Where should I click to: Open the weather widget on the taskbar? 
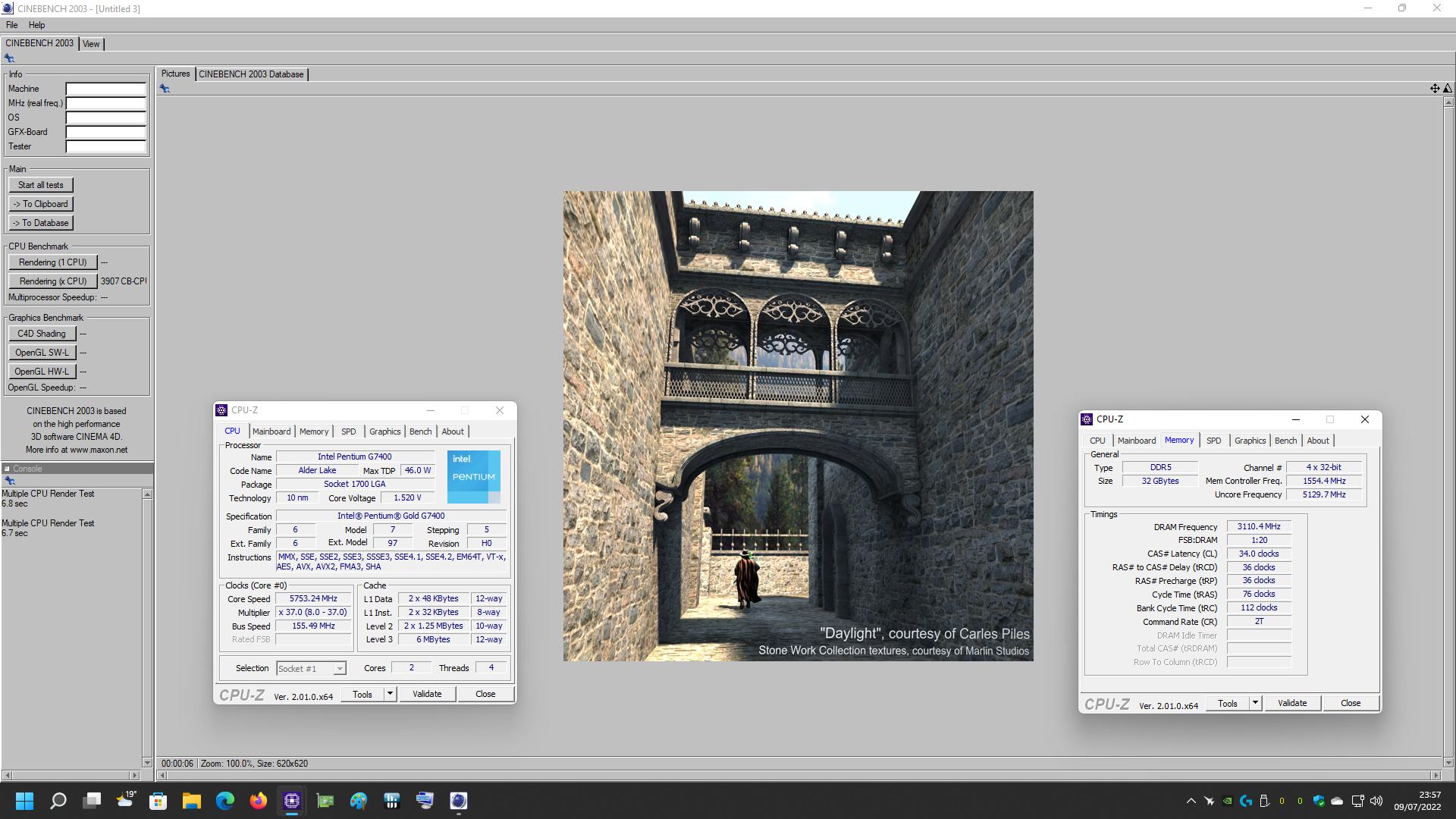125,801
